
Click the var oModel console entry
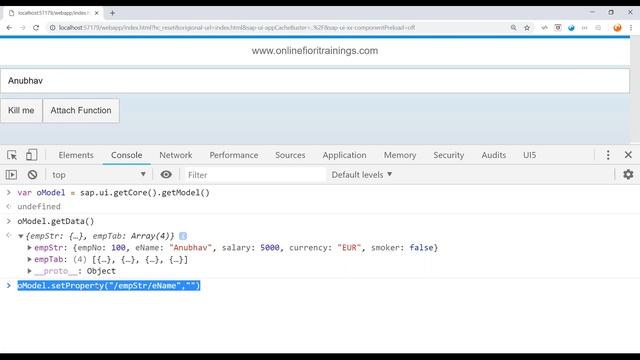click(113, 193)
